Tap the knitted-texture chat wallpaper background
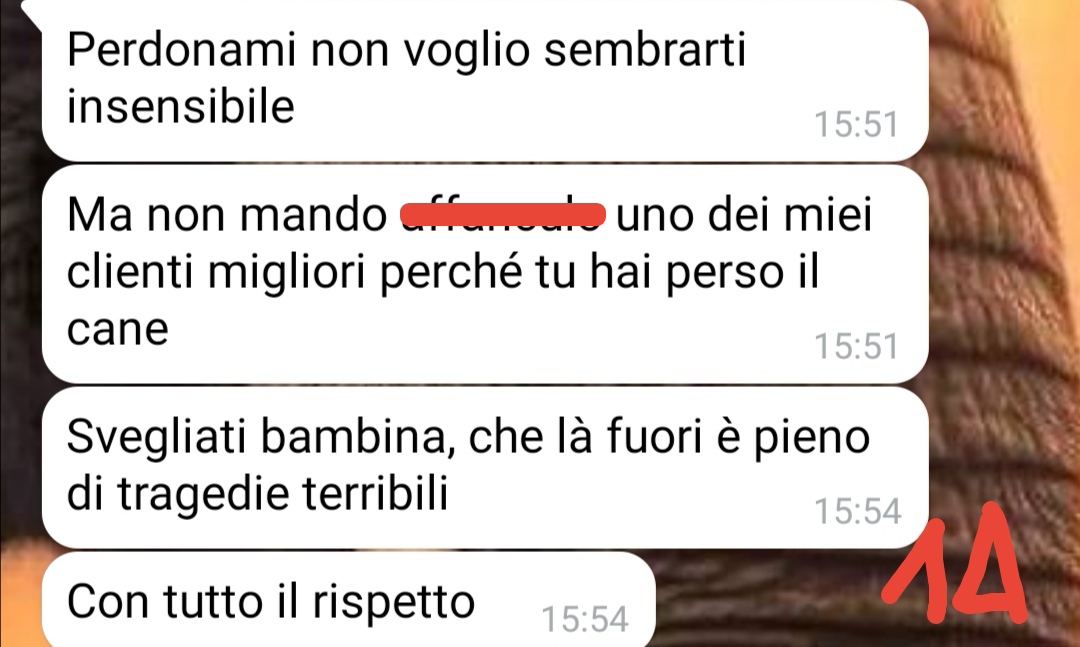Image resolution: width=1080 pixels, height=647 pixels. [1002, 276]
